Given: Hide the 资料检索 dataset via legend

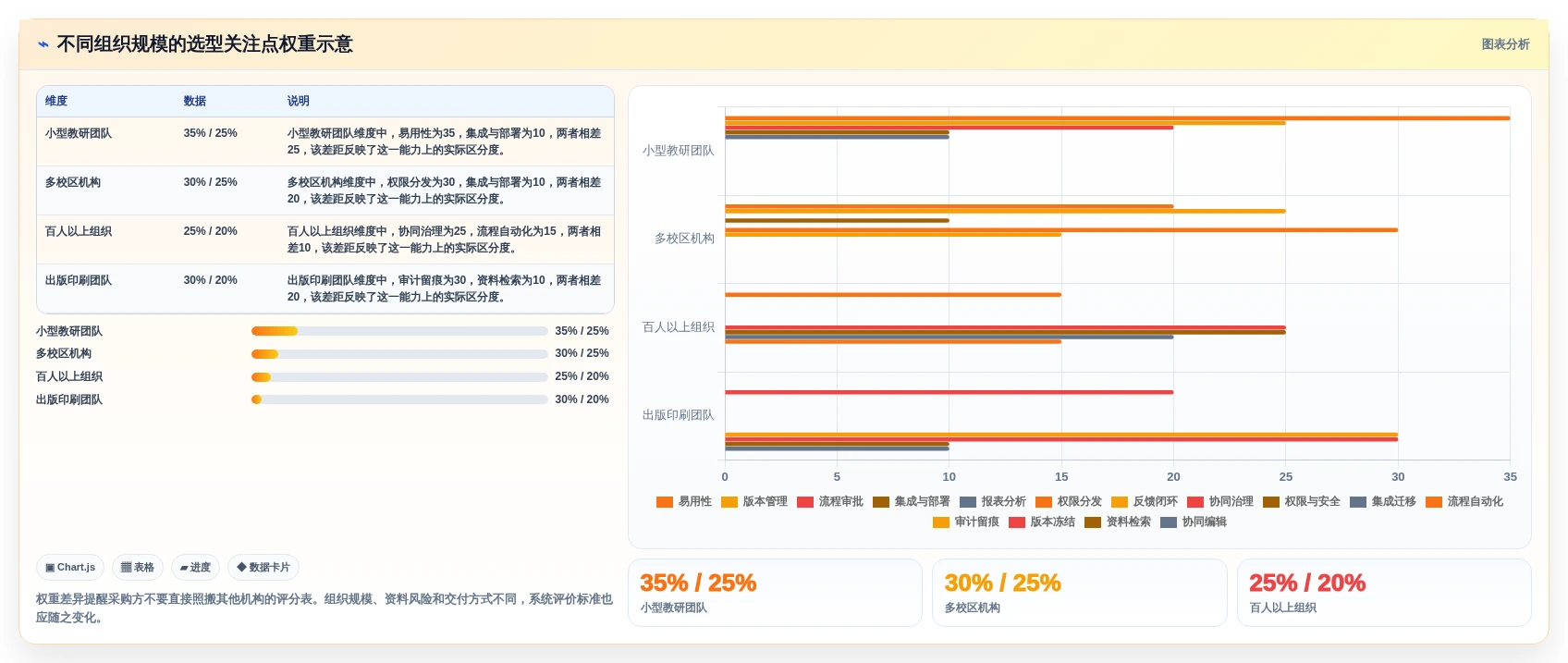Looking at the screenshot, I should coord(1118,522).
